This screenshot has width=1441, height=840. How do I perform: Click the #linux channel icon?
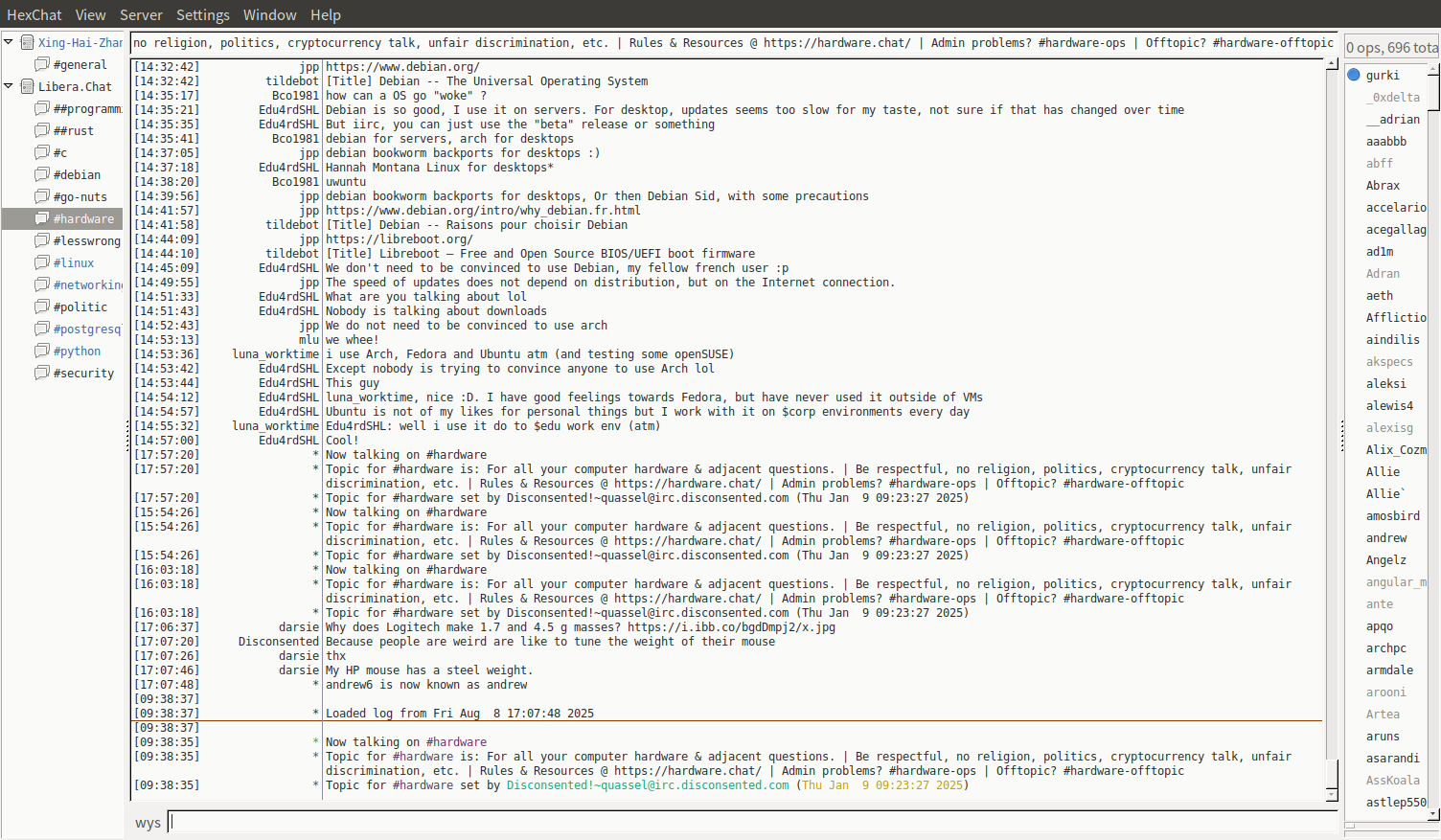(42, 262)
